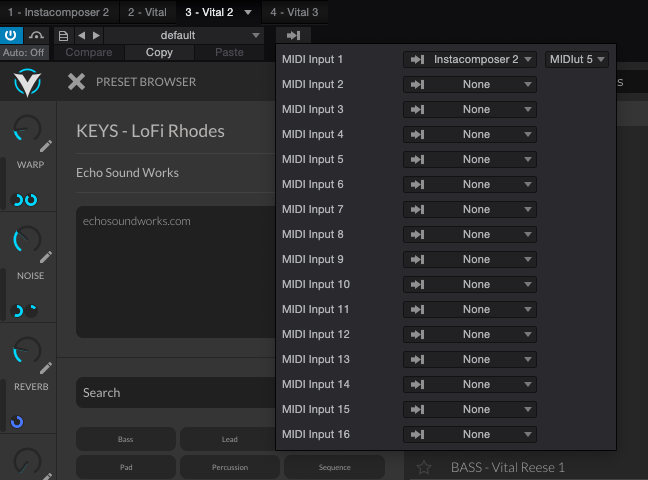
Task: Switch to 1 - Instacomposer 2 tab
Action: coord(59,12)
